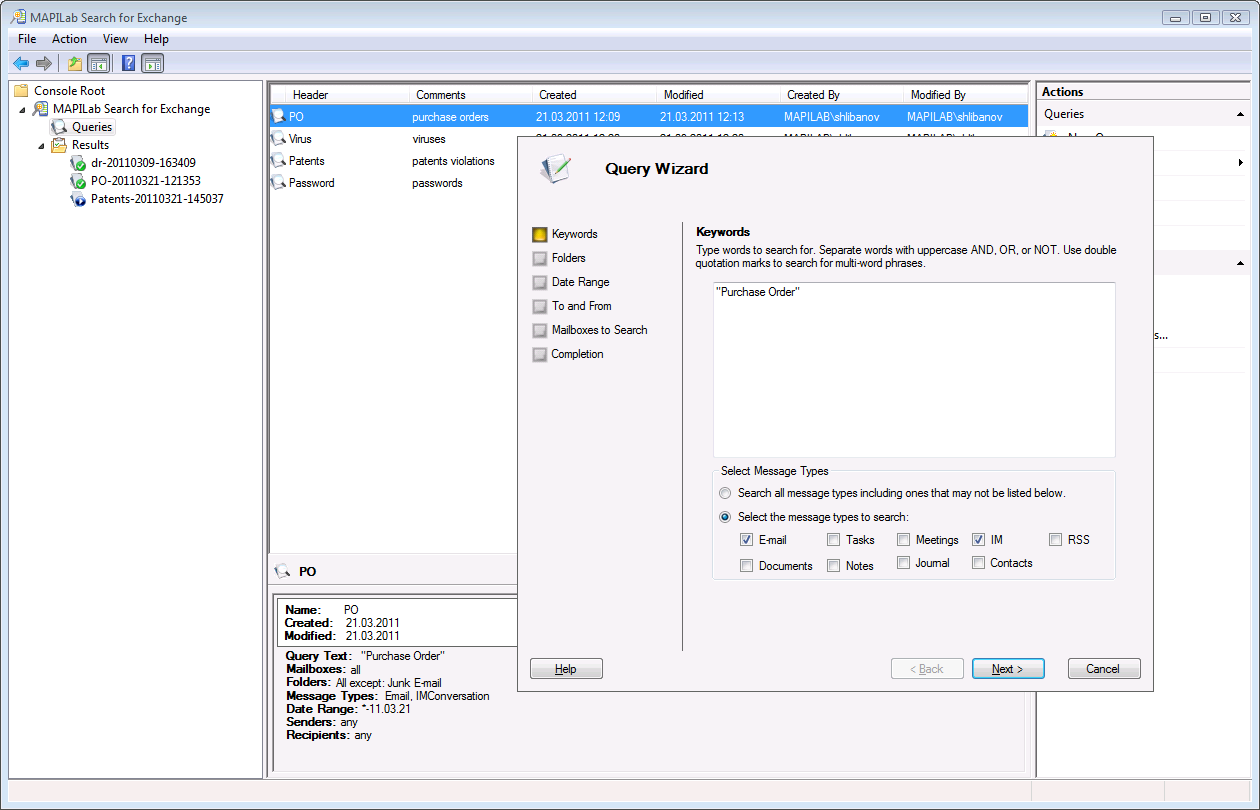The width and height of the screenshot is (1260, 810).
Task: Open the Patents-20110321-145037 result icon
Action: 79,199
